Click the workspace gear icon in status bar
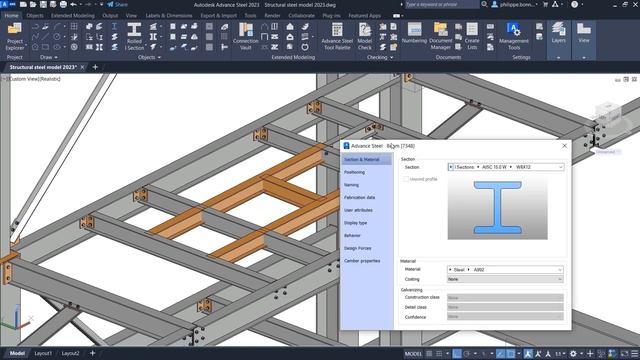 coord(573,353)
